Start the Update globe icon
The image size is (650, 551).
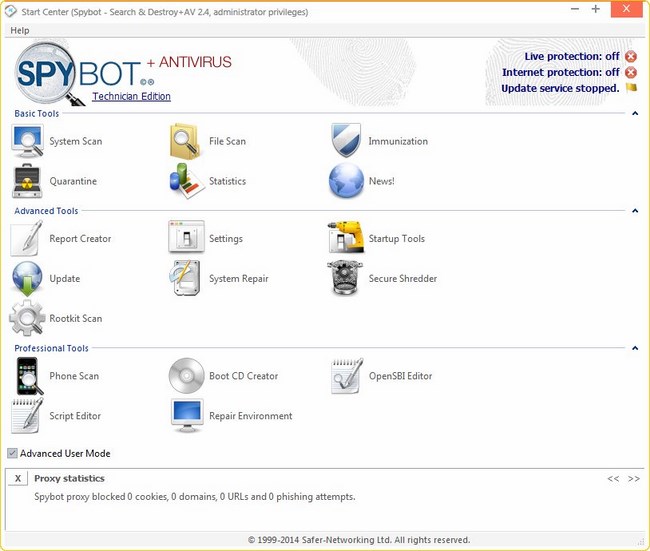(27, 278)
